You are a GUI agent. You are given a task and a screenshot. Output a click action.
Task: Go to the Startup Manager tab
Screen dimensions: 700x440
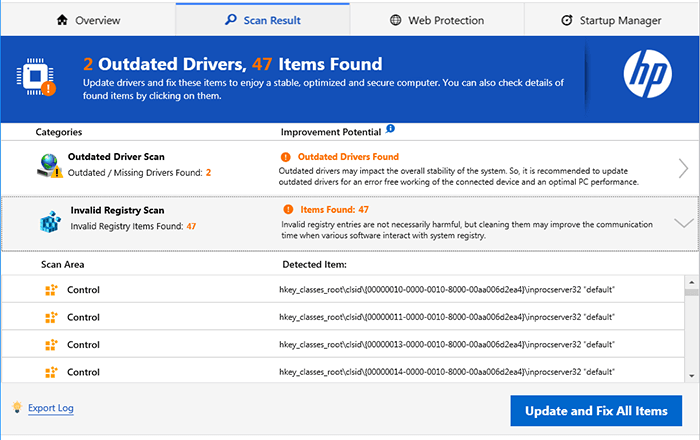tap(612, 20)
